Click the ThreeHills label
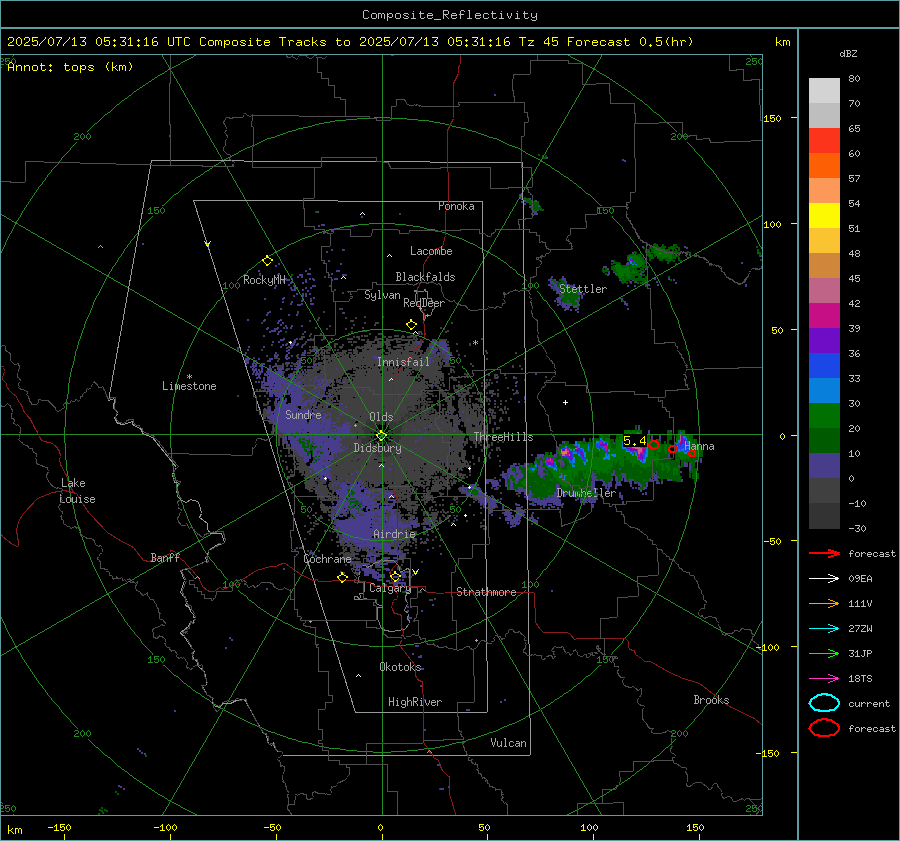This screenshot has height=841, width=900. [503, 437]
